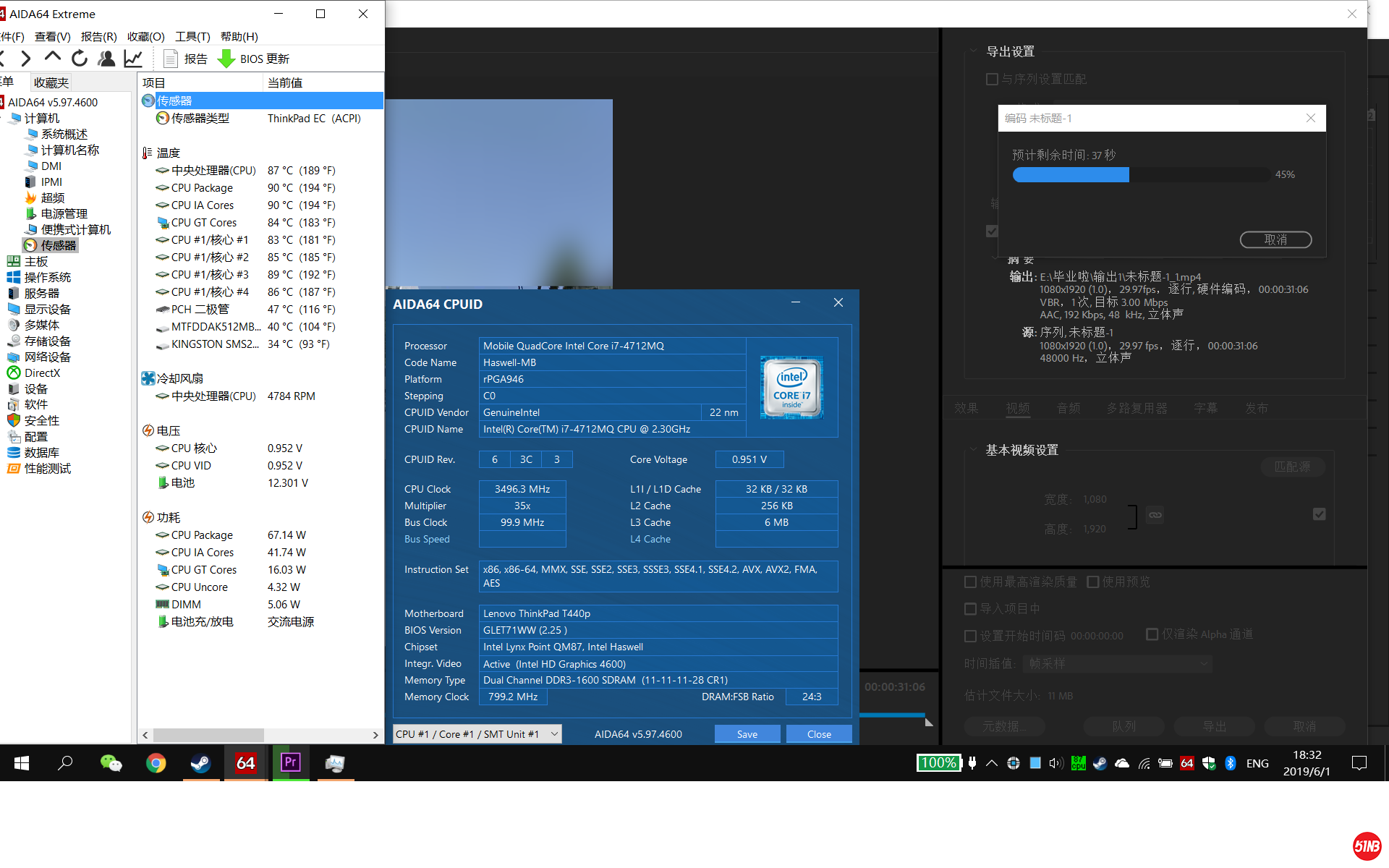Select the DIMM 5.06 W row

pos(261,605)
